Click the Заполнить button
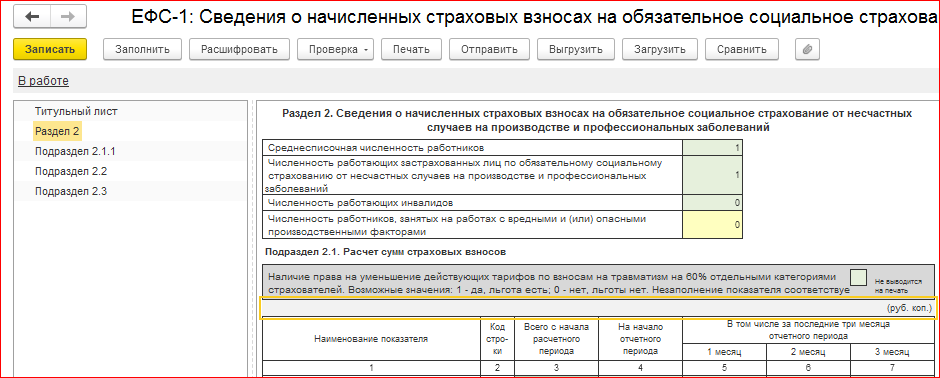This screenshot has height=378, width=940. point(143,49)
